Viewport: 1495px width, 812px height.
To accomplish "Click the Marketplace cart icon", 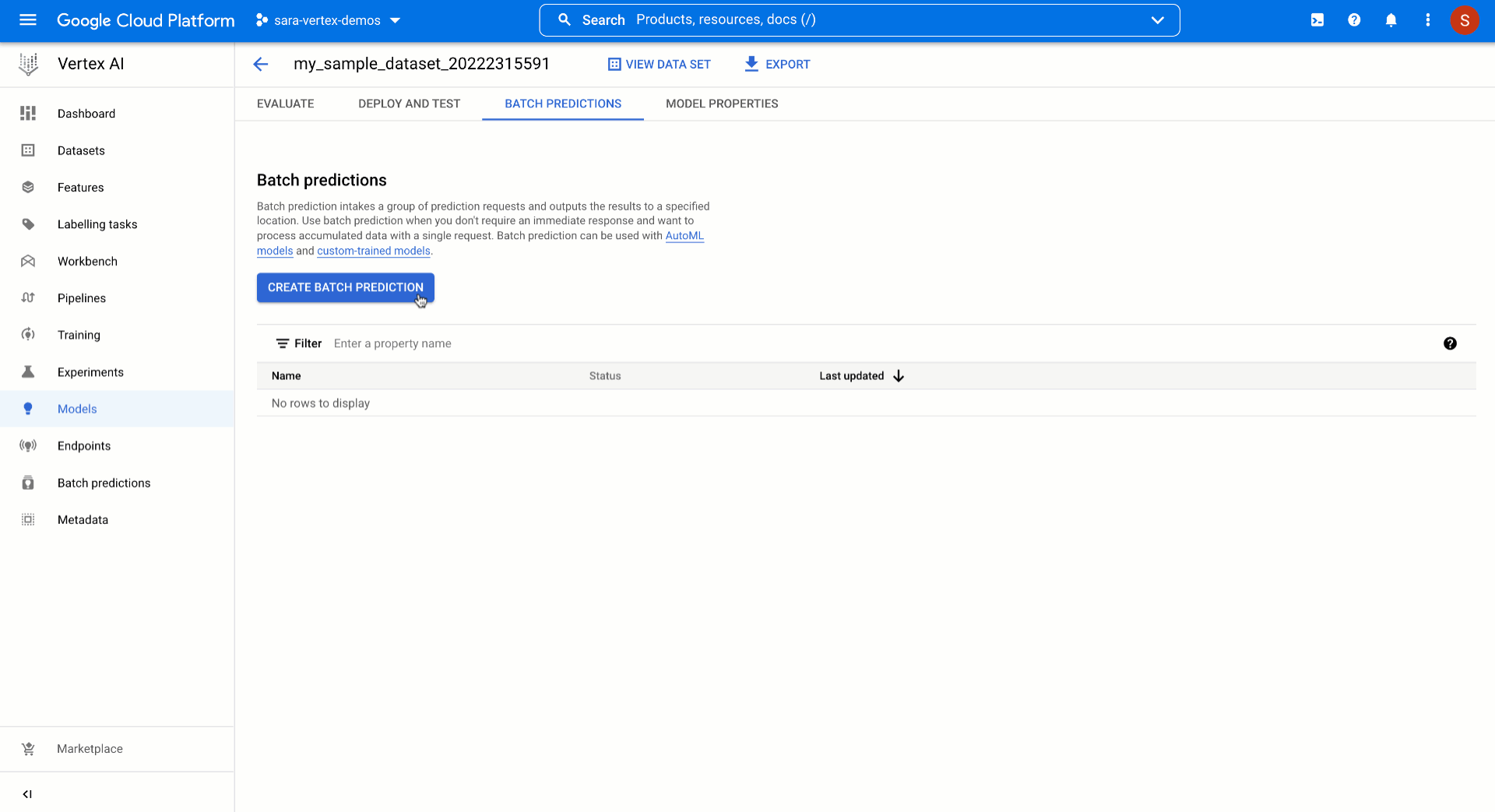I will [x=28, y=749].
